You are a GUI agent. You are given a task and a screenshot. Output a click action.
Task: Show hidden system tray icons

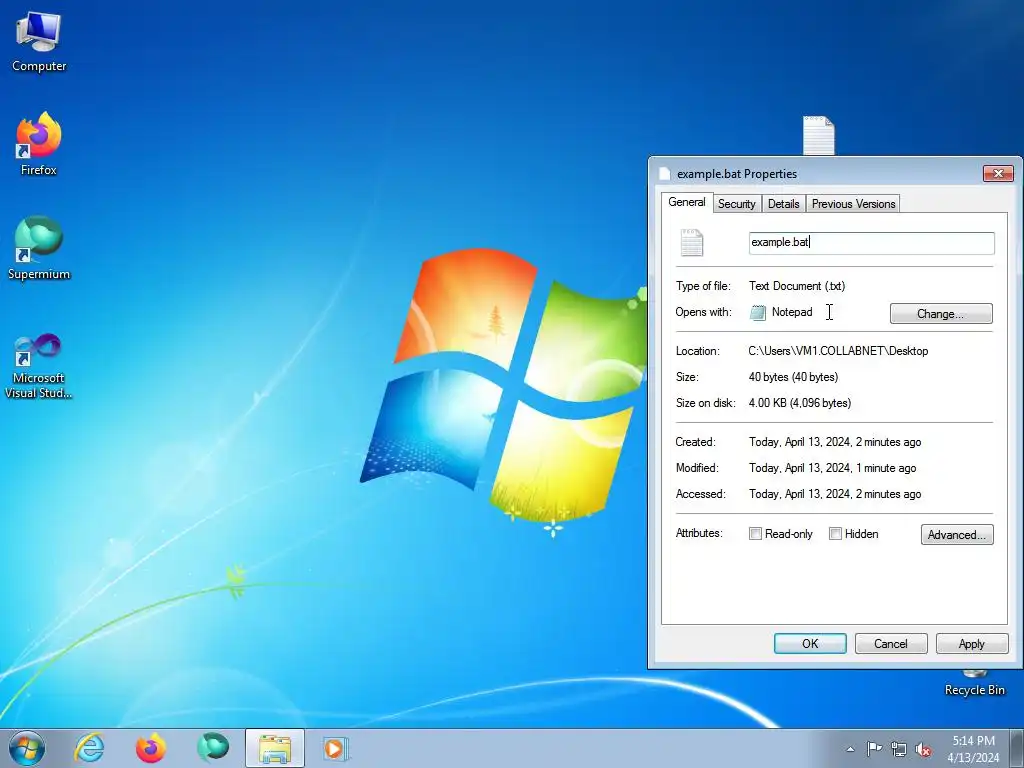pos(850,749)
